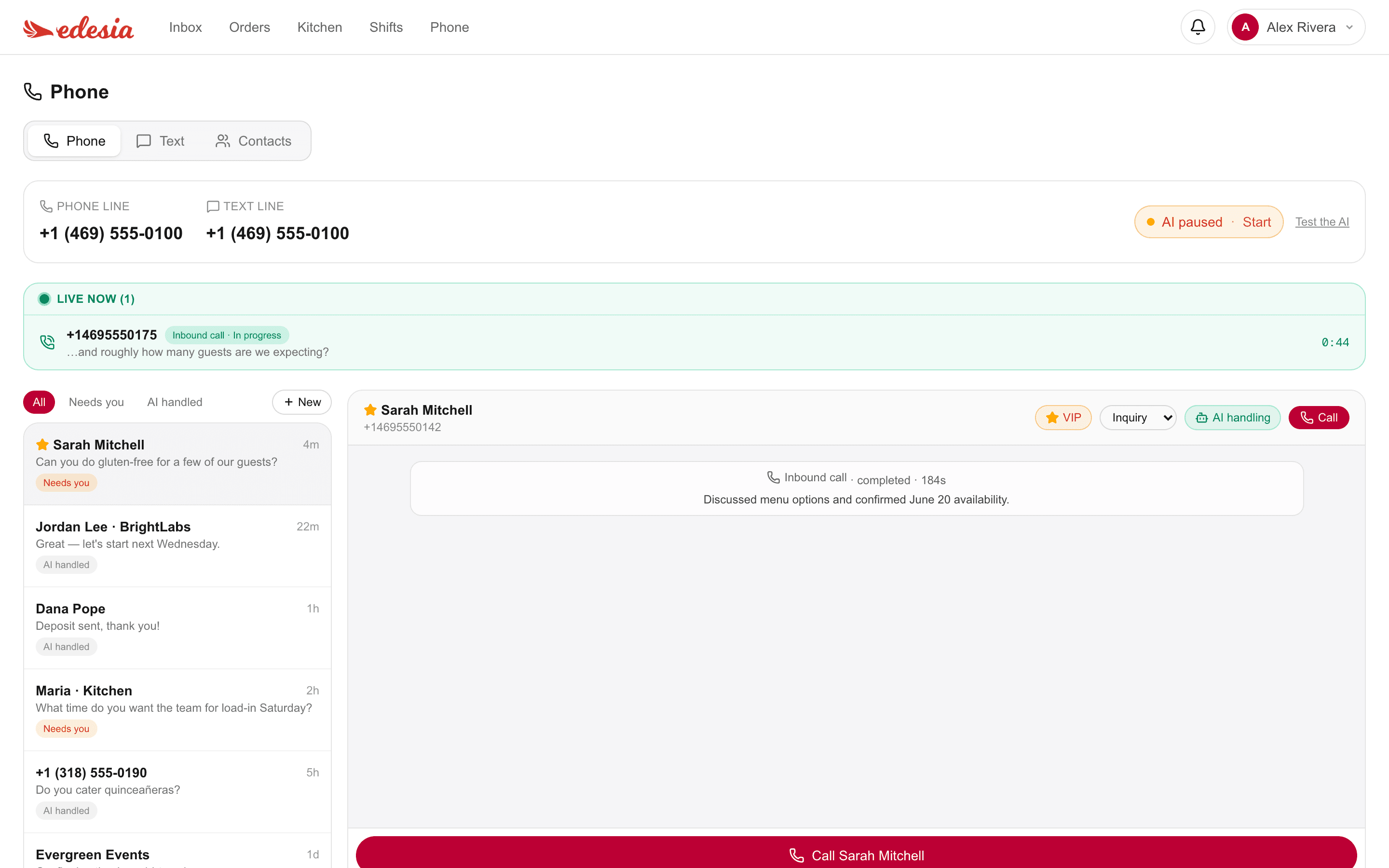1389x868 pixels.
Task: Click the phone line number +1 (469) 555-0100
Action: [x=111, y=233]
